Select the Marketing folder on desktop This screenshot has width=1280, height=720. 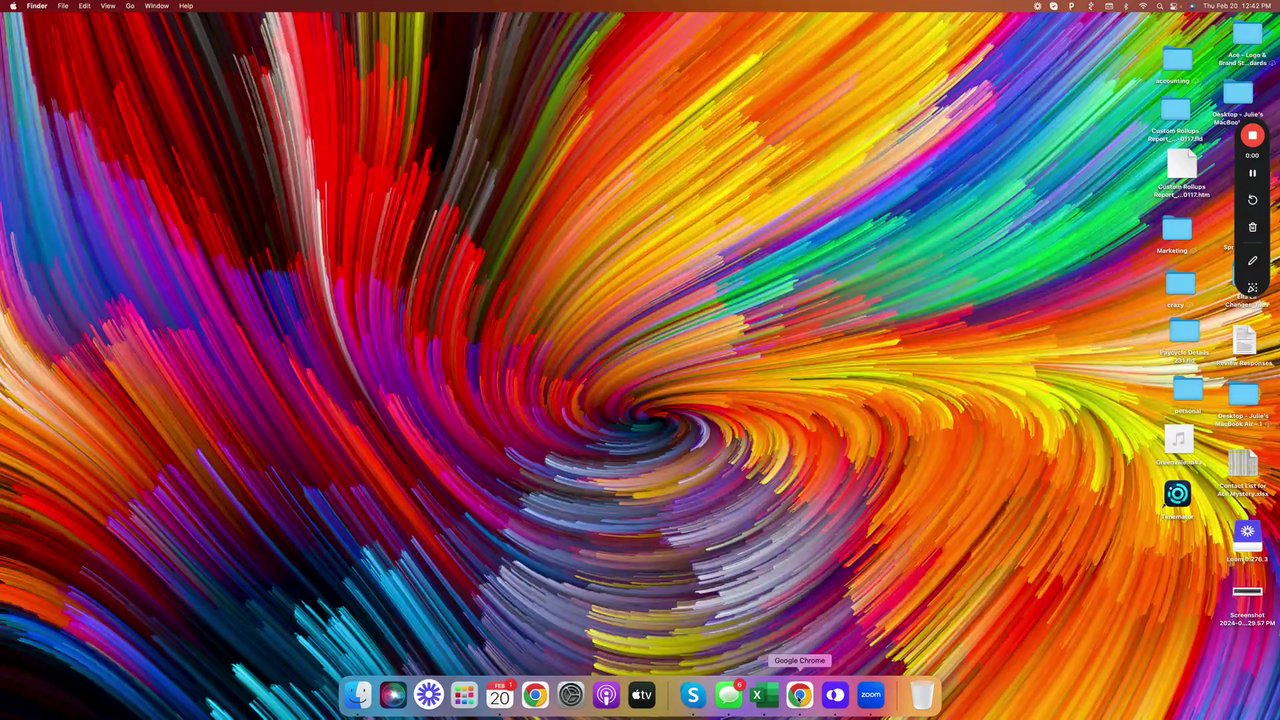point(1177,230)
